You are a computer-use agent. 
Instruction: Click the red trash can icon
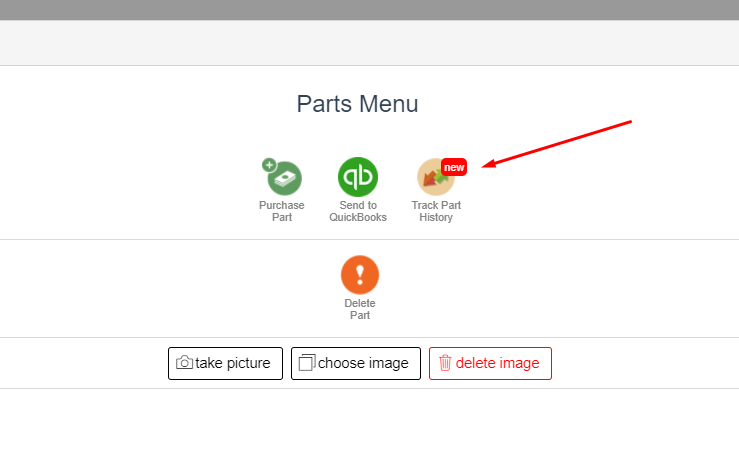click(x=445, y=363)
